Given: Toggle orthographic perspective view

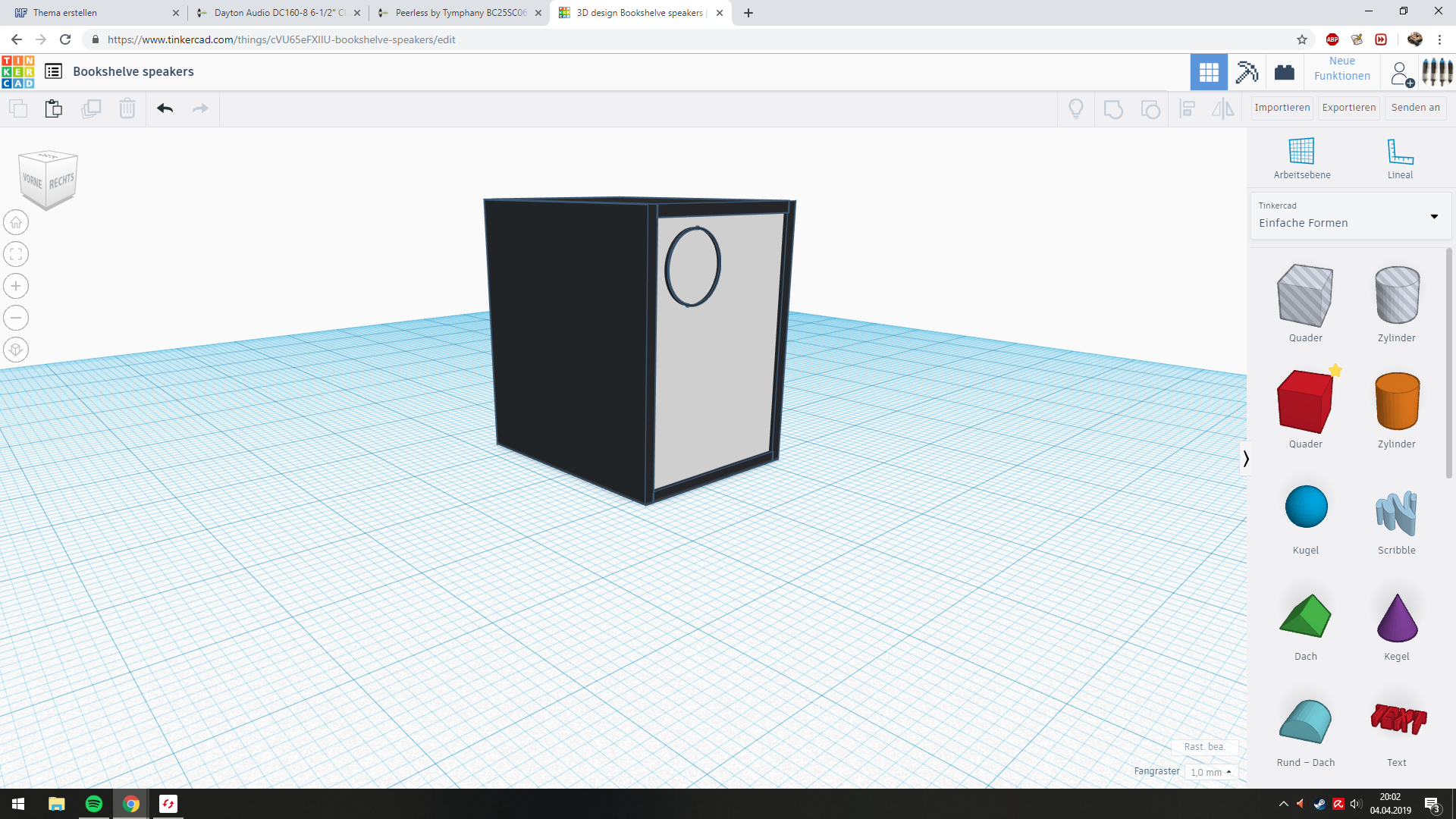Looking at the screenshot, I should 16,350.
